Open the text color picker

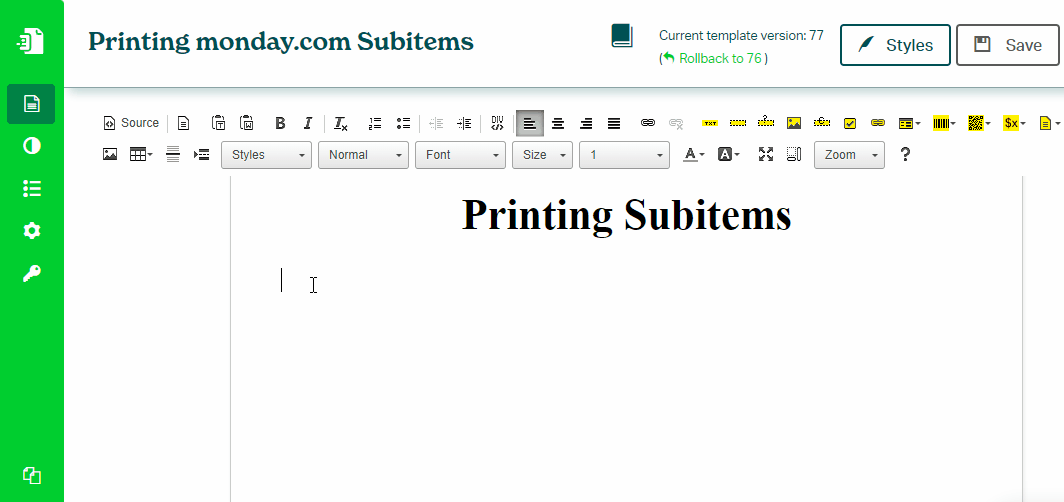[x=693, y=154]
